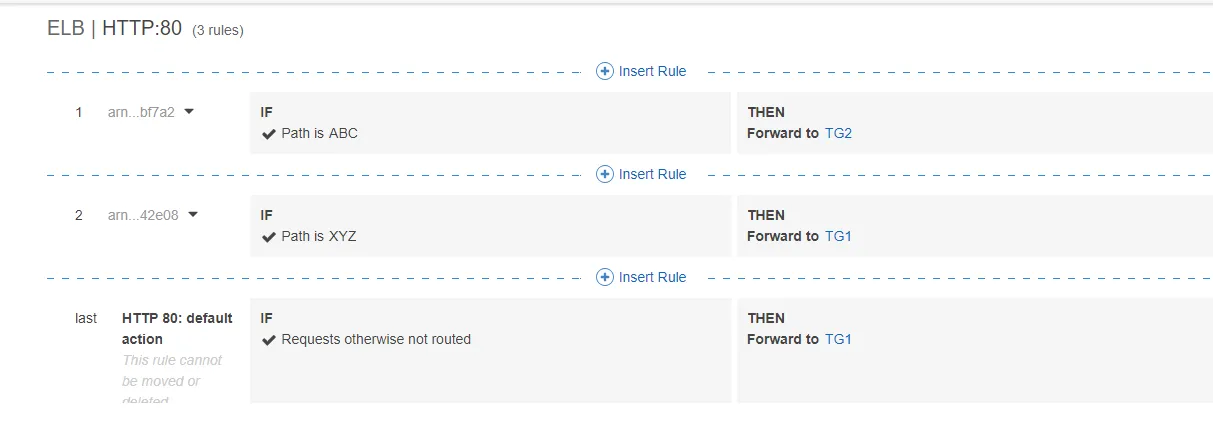Image resolution: width=1213 pixels, height=426 pixels.
Task: Click plus icon between rules 1 and 2
Action: (x=604, y=174)
